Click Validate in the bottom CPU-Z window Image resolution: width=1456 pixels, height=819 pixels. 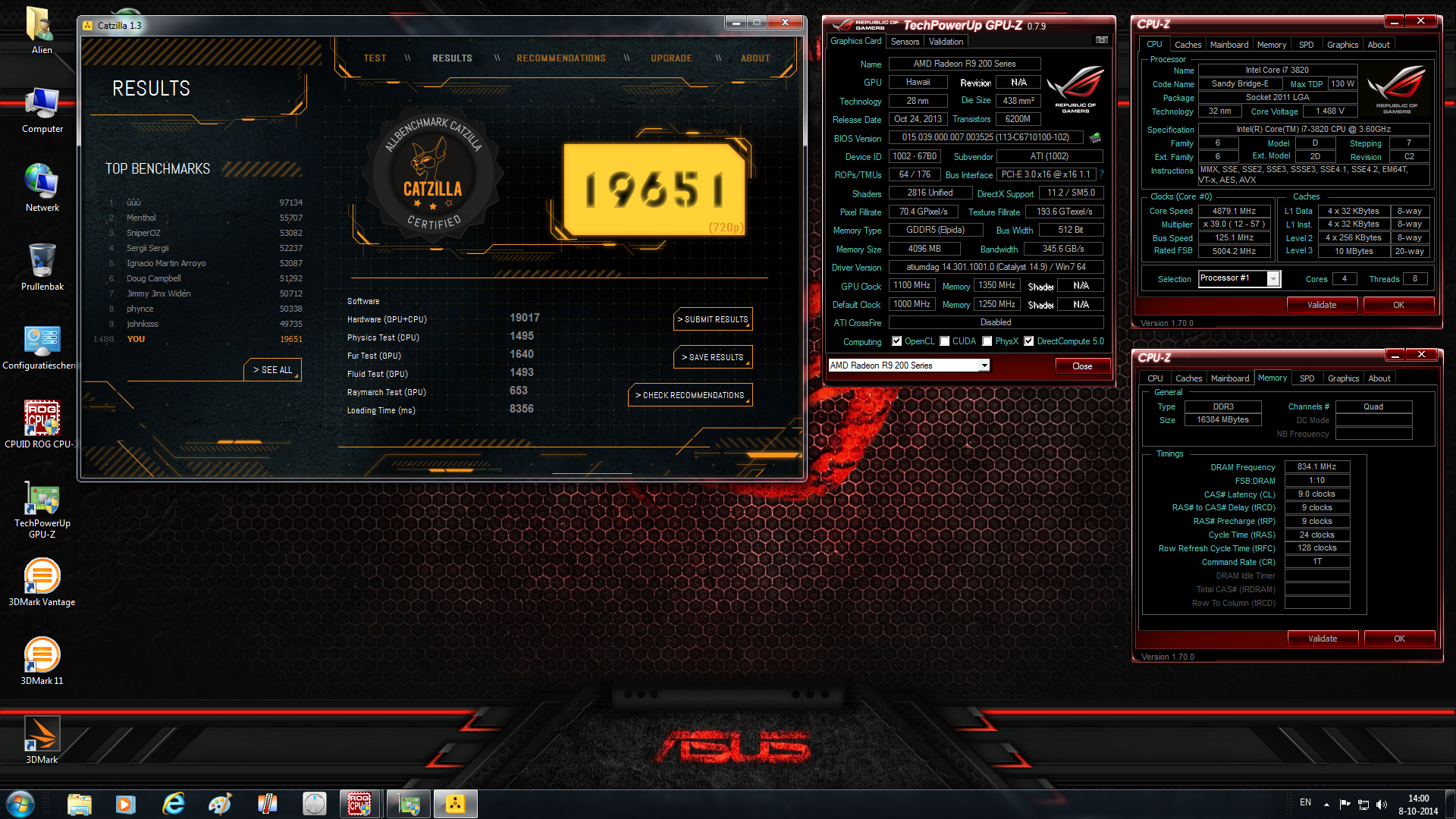coord(1323,639)
